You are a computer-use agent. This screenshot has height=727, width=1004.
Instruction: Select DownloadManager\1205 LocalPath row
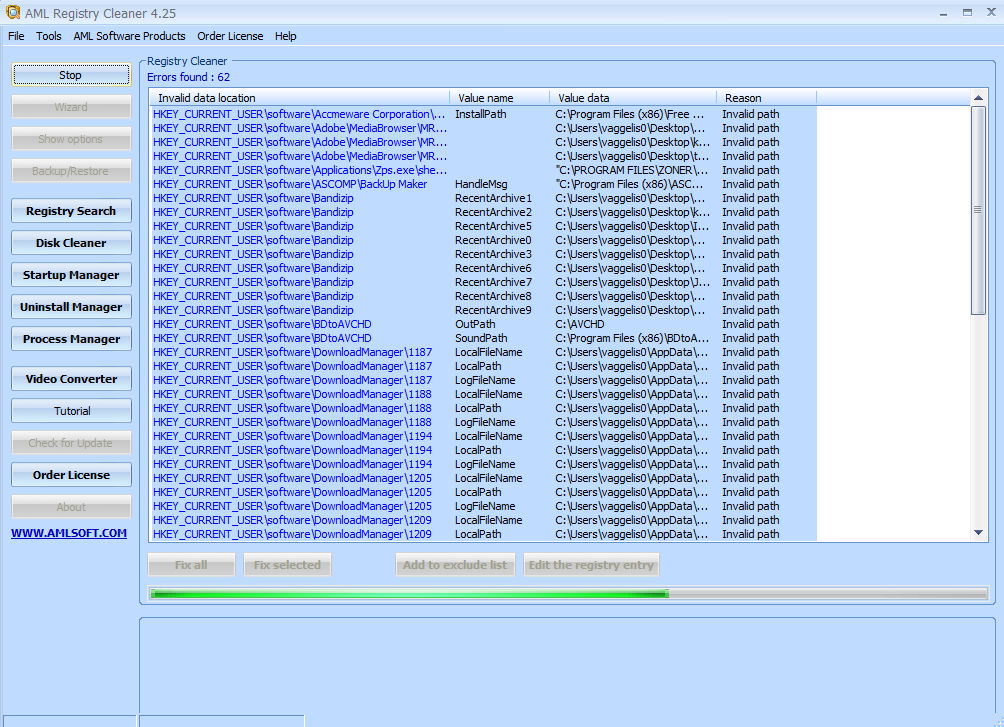(x=483, y=492)
